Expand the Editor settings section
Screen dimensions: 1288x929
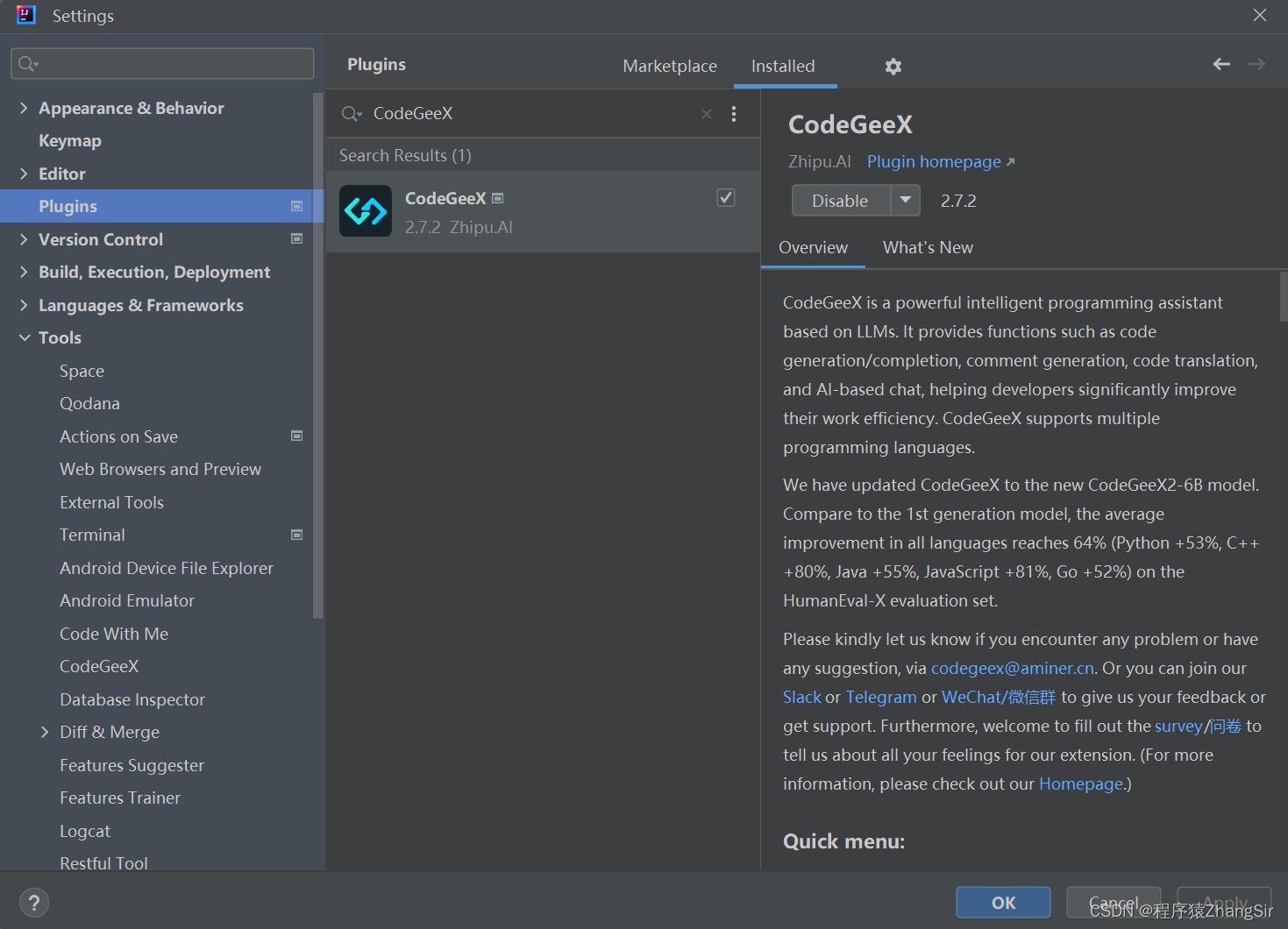click(24, 174)
